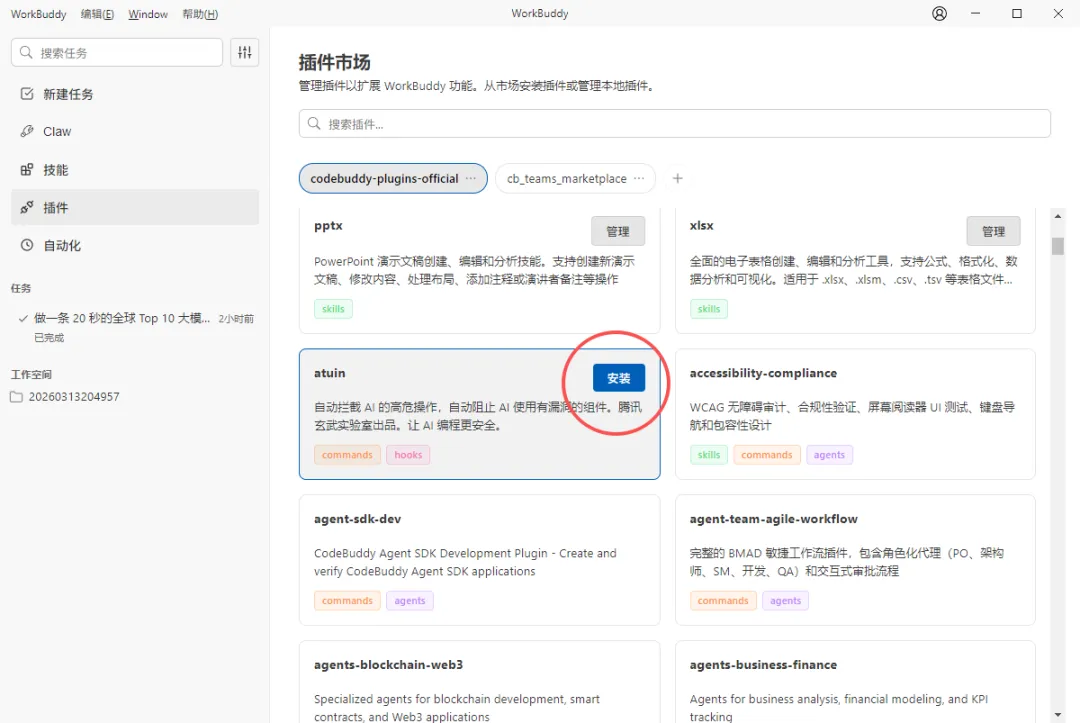Click agents tag on agent-sdk-dev card
Screen dimensions: 1080x723
pos(410,600)
